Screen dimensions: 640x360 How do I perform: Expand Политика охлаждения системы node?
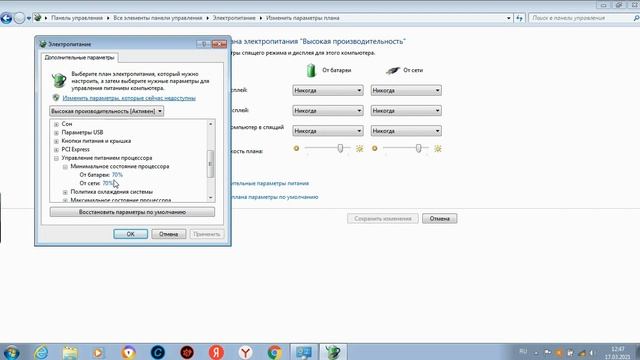coord(65,192)
